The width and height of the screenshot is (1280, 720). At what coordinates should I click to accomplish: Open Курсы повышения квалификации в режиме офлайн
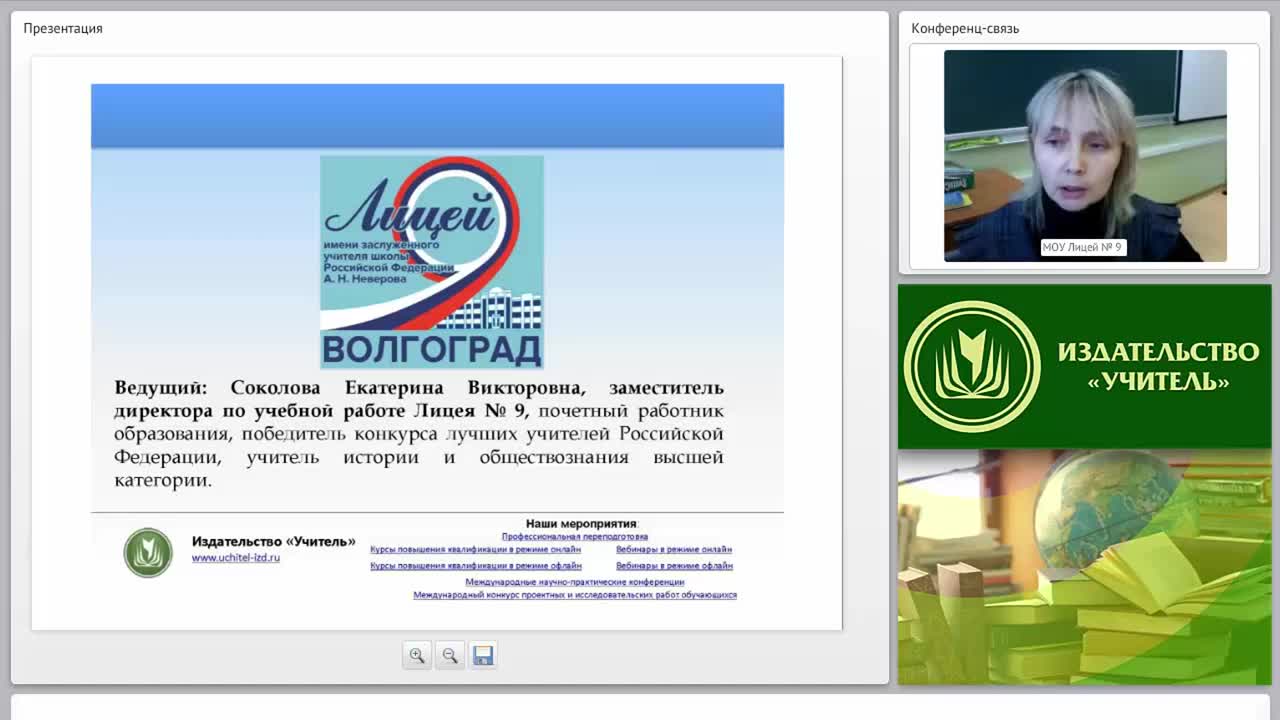tap(476, 566)
